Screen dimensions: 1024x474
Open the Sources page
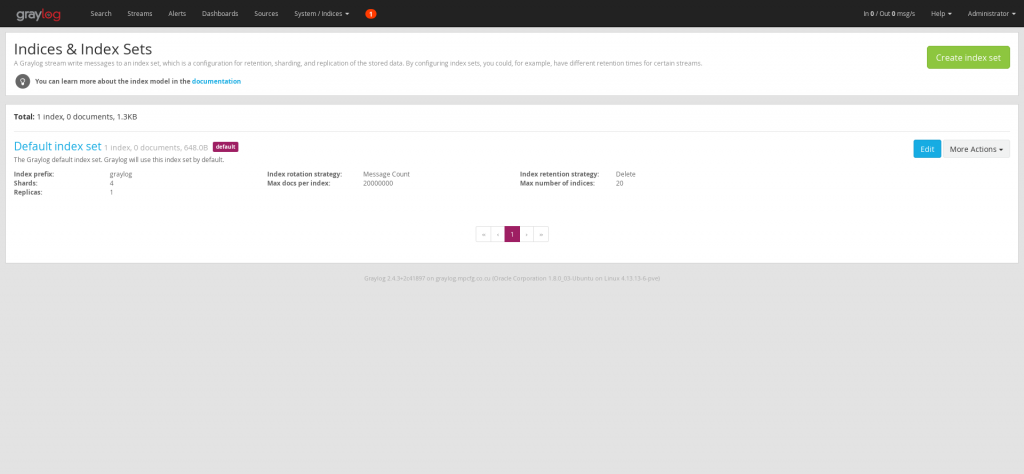[266, 14]
